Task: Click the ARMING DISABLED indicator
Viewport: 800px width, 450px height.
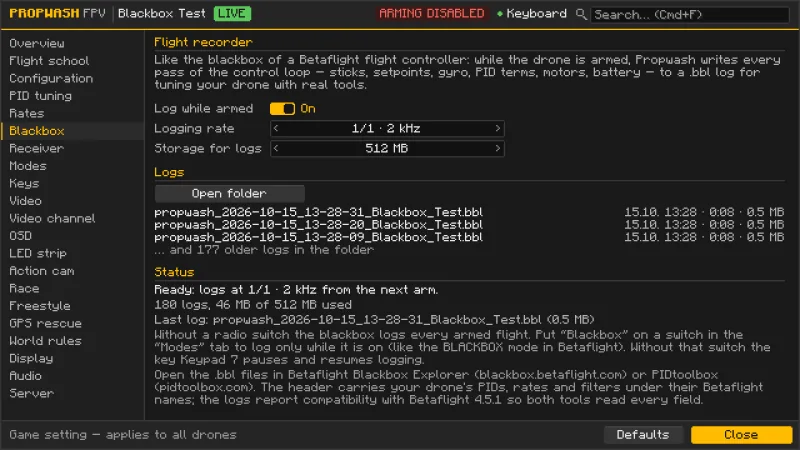Action: pyautogui.click(x=432, y=13)
